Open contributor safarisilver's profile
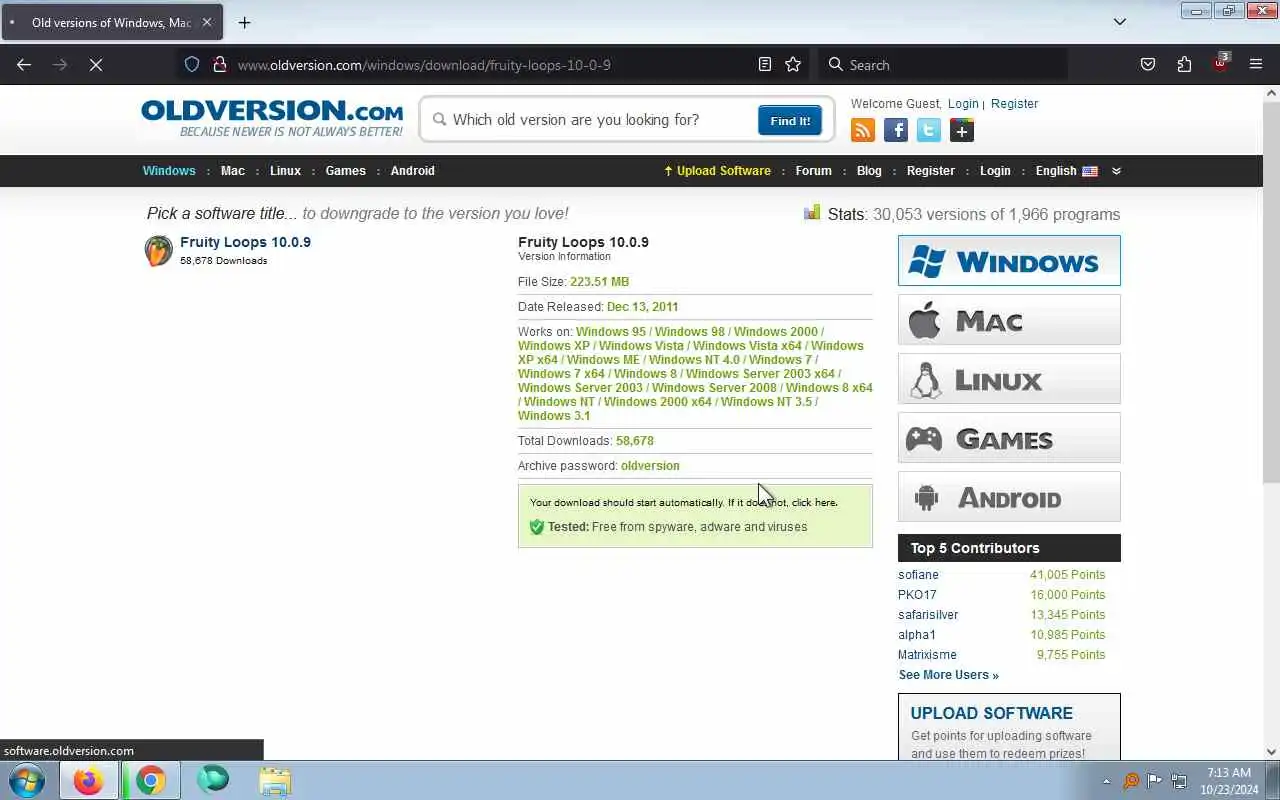 (928, 615)
